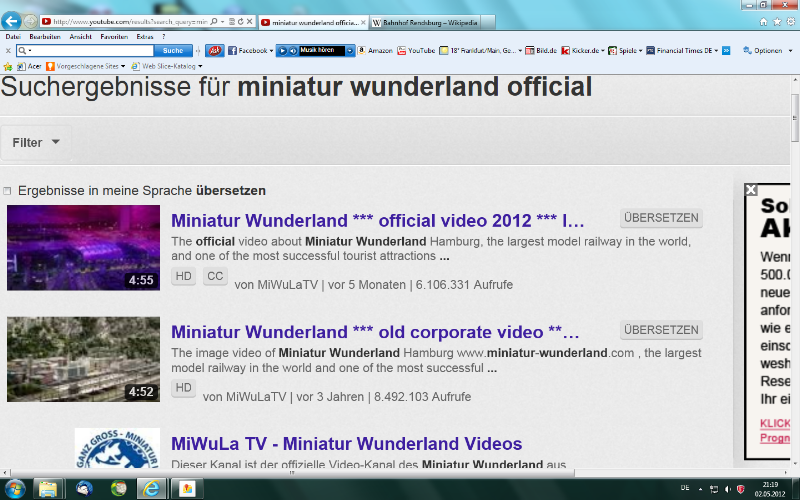Tick the 'Ergebnisse in meine Sprache' checkbox
This screenshot has width=800, height=500.
(x=8, y=191)
